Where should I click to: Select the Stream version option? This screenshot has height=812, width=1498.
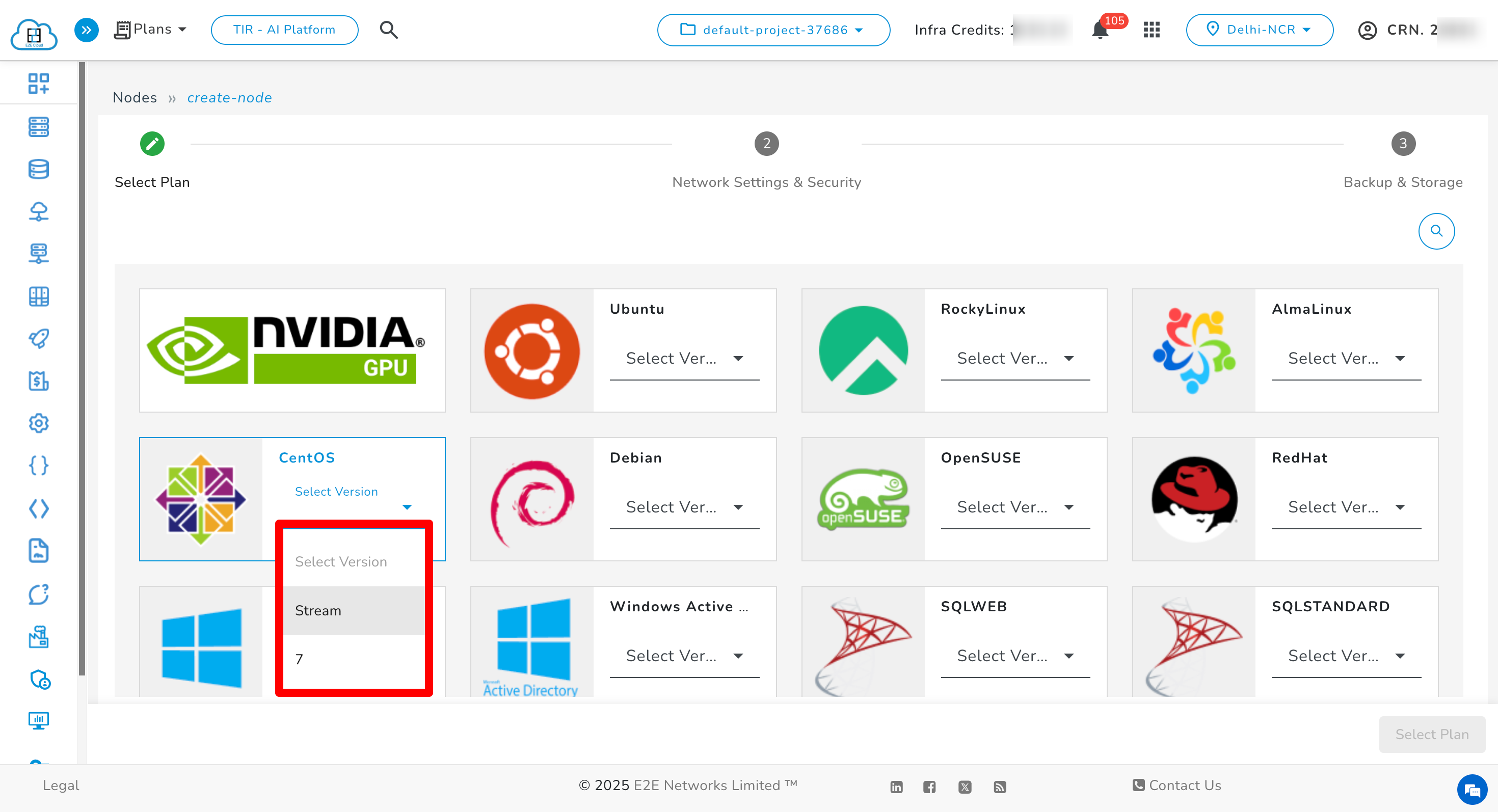354,610
